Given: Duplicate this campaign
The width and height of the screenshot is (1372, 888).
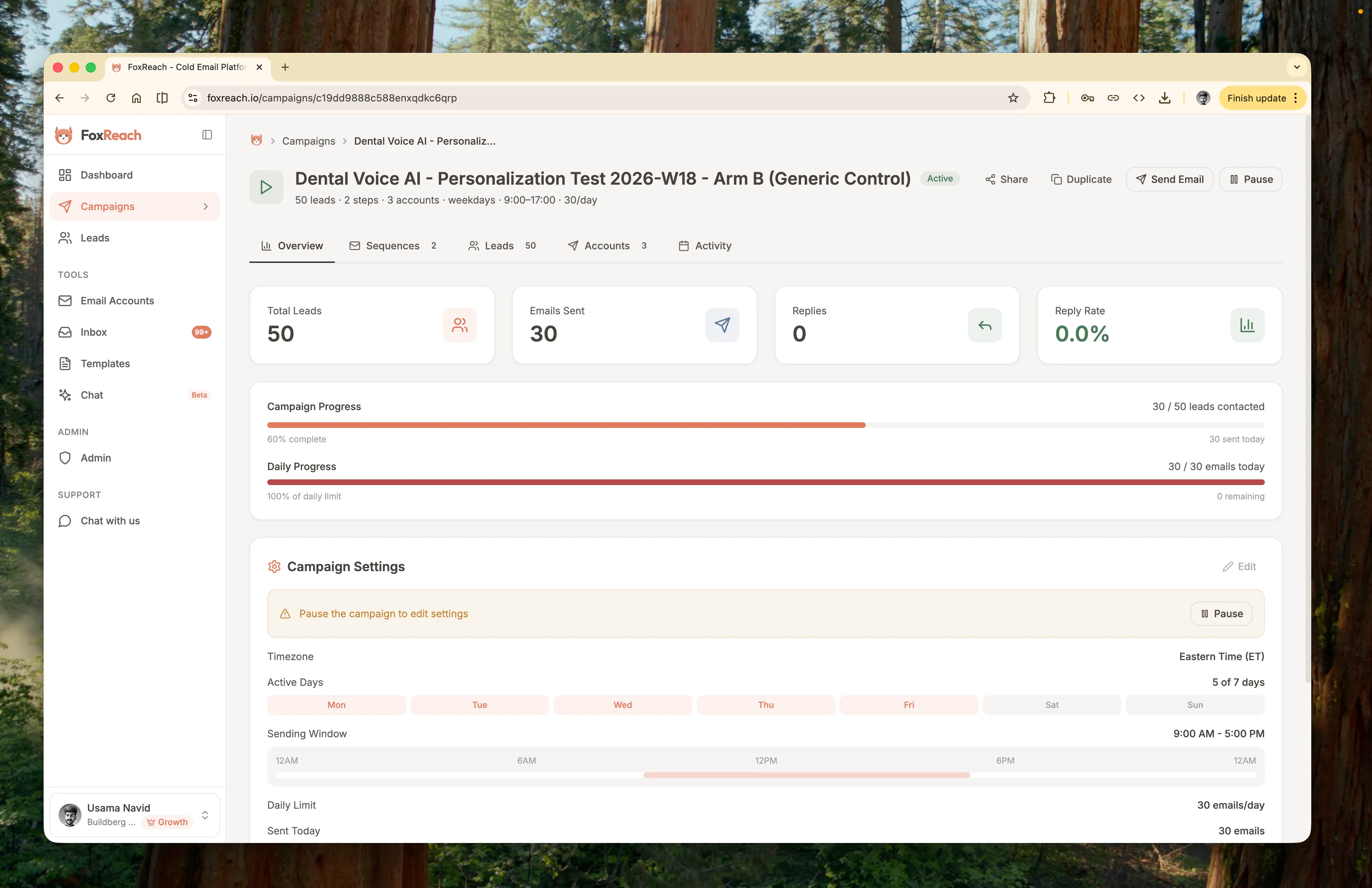Looking at the screenshot, I should coord(1081,179).
